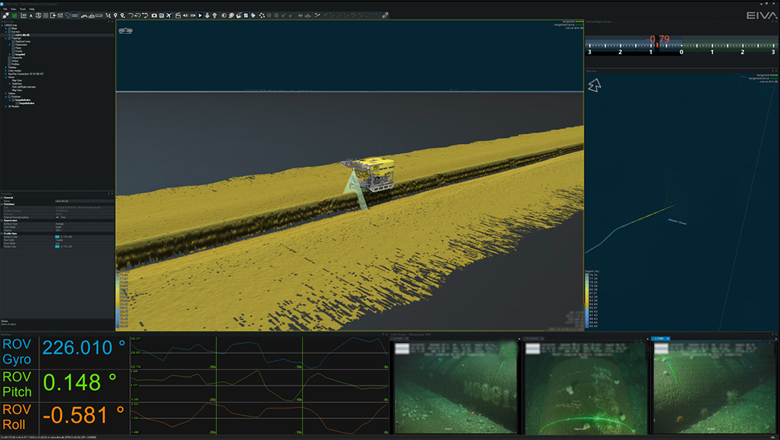Toggle the True checkbox under Database properties
Viewport: 780px width, 440px height.
tap(58, 216)
